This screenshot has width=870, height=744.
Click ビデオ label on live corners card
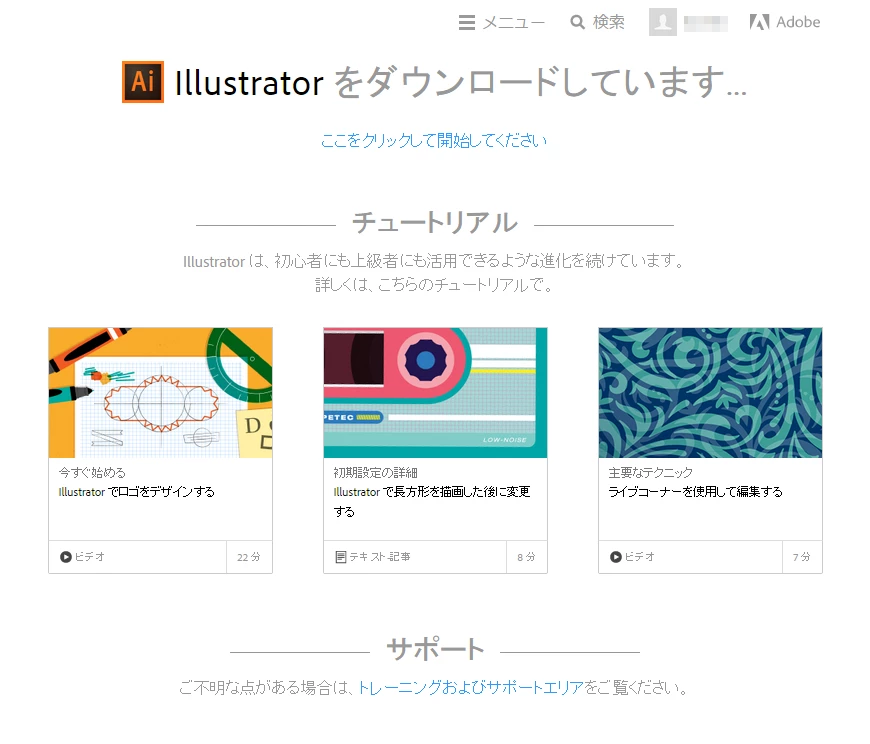[639, 556]
